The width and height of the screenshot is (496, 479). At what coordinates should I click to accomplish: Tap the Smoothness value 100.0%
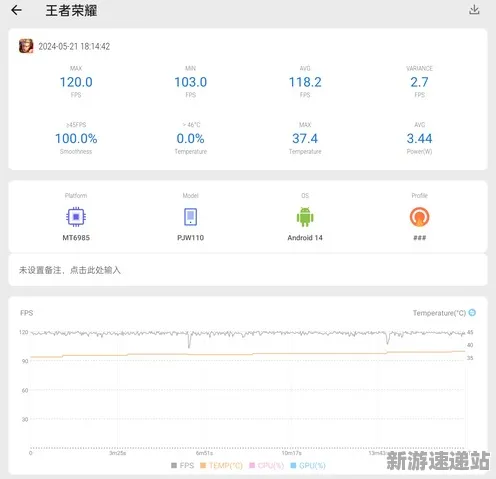[76, 138]
